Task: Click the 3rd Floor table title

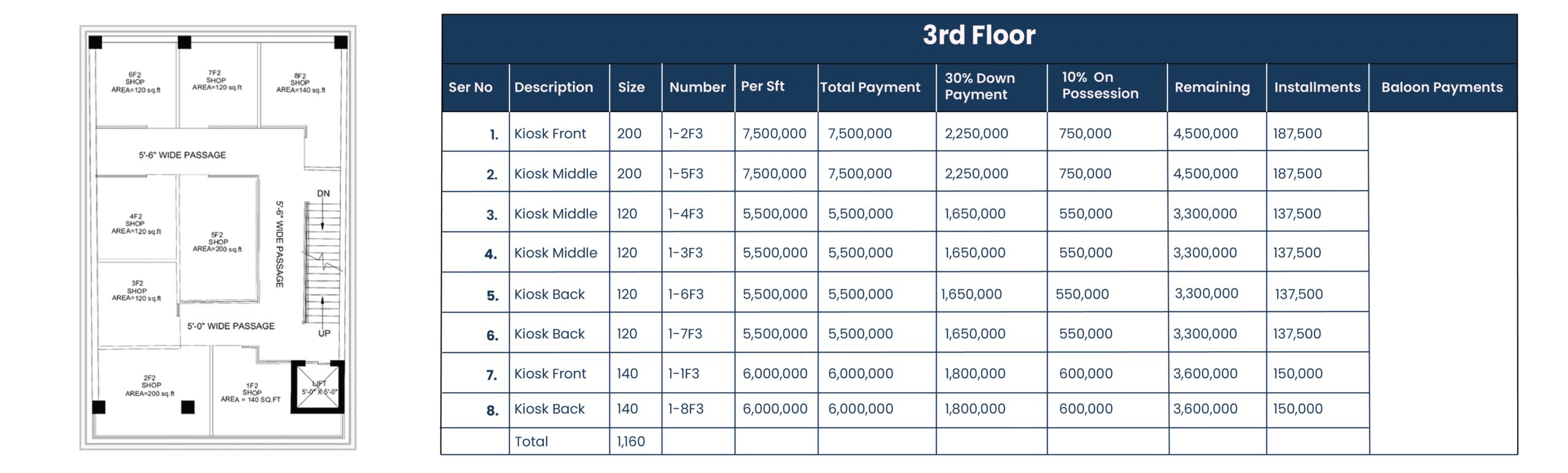Action: 979,35
